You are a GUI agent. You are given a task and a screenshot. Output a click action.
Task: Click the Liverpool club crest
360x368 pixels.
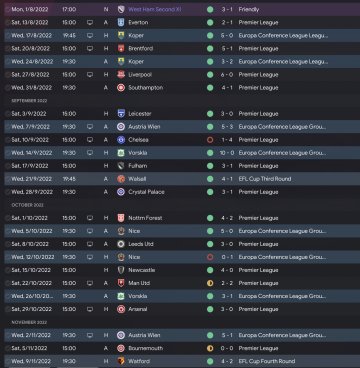(121, 75)
